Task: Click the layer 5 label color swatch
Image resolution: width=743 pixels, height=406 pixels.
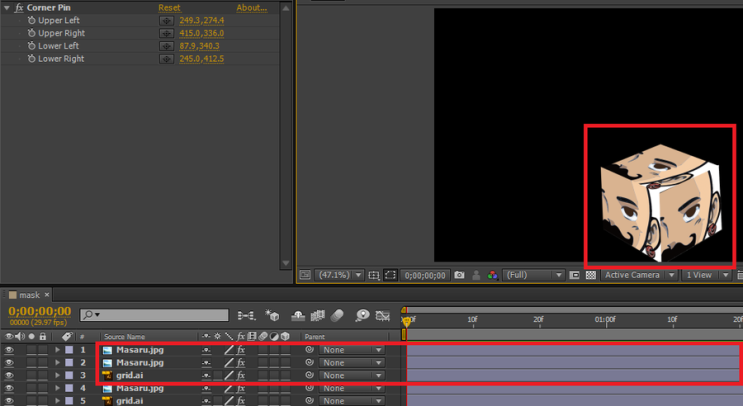Action: tap(69, 401)
